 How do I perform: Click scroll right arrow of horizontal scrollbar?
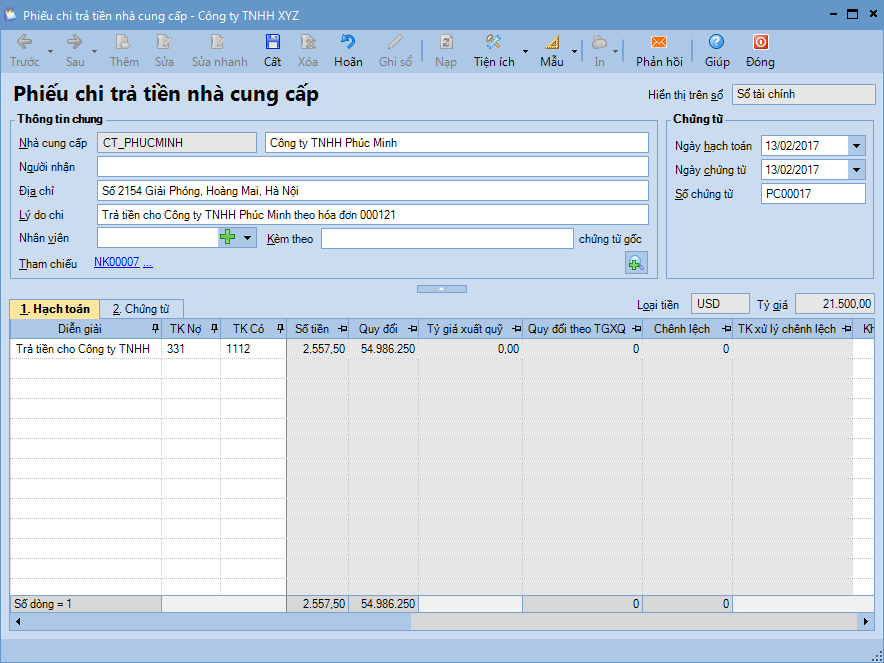(x=866, y=621)
